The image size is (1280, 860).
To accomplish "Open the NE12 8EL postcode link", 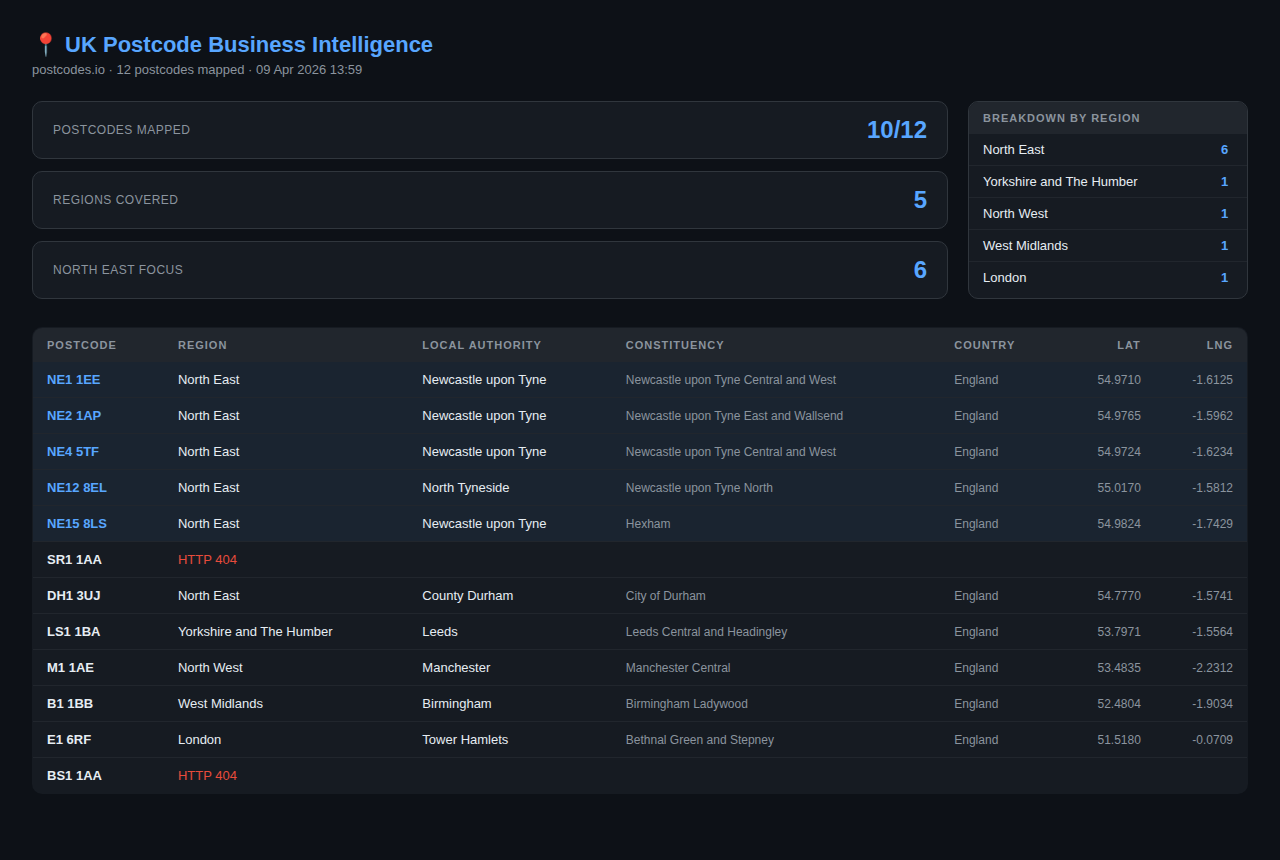I will tap(76, 487).
